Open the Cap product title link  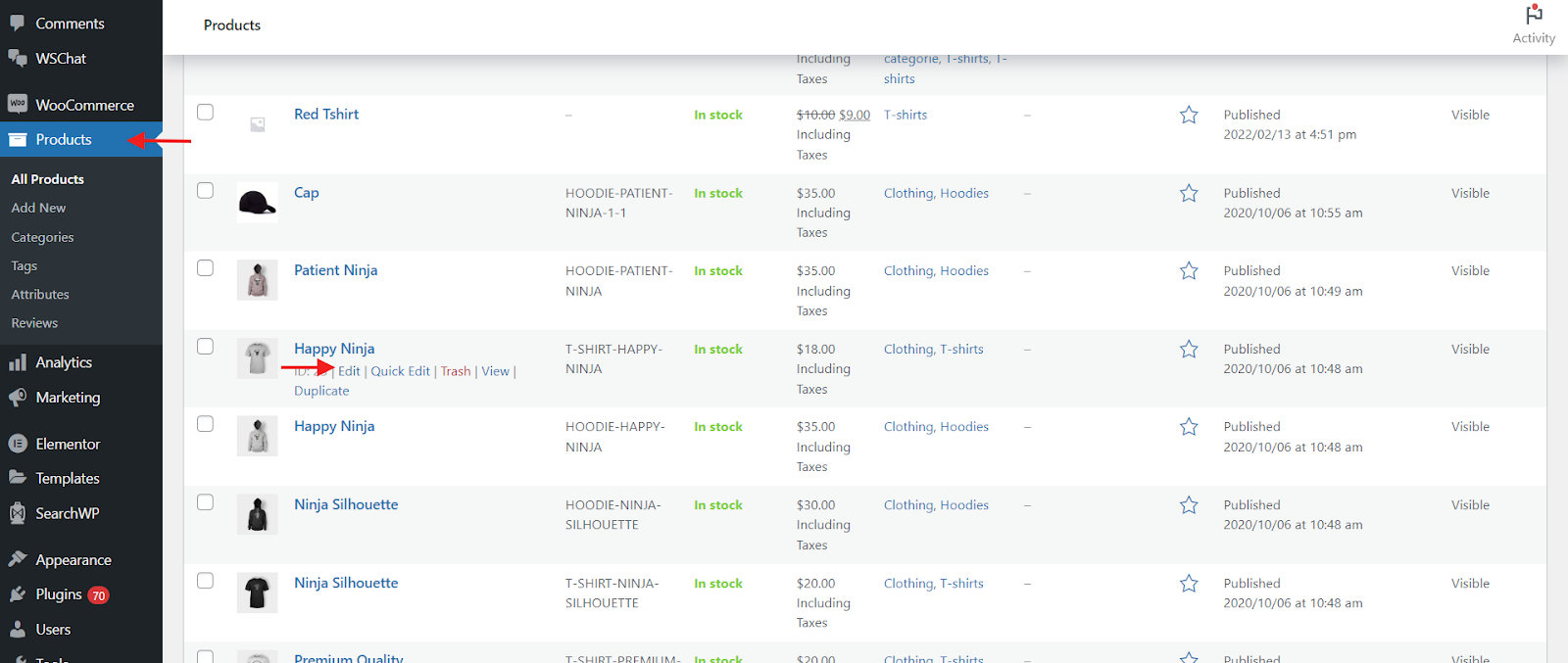click(x=307, y=192)
